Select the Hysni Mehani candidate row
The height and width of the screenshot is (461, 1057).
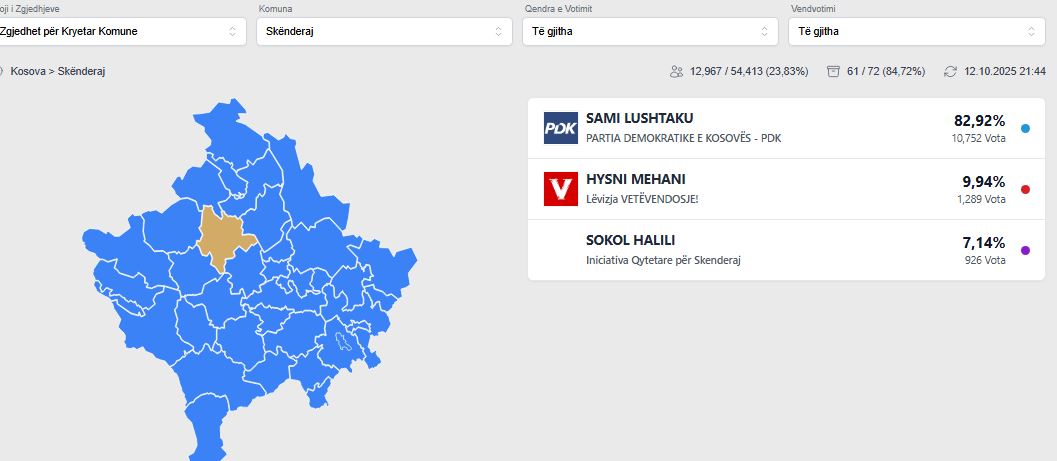(x=780, y=189)
